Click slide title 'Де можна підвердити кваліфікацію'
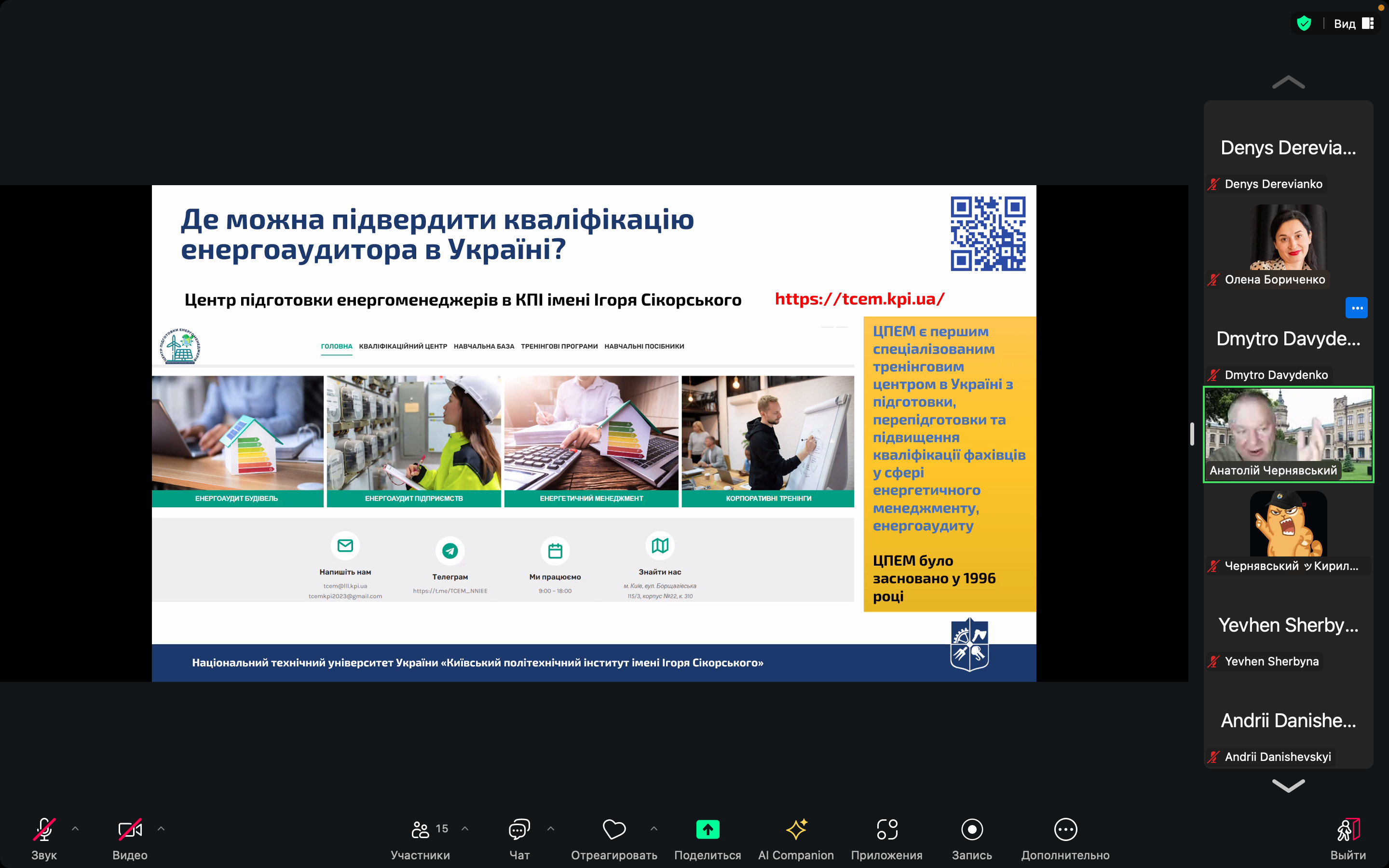Viewport: 1389px width, 868px height. point(437,219)
